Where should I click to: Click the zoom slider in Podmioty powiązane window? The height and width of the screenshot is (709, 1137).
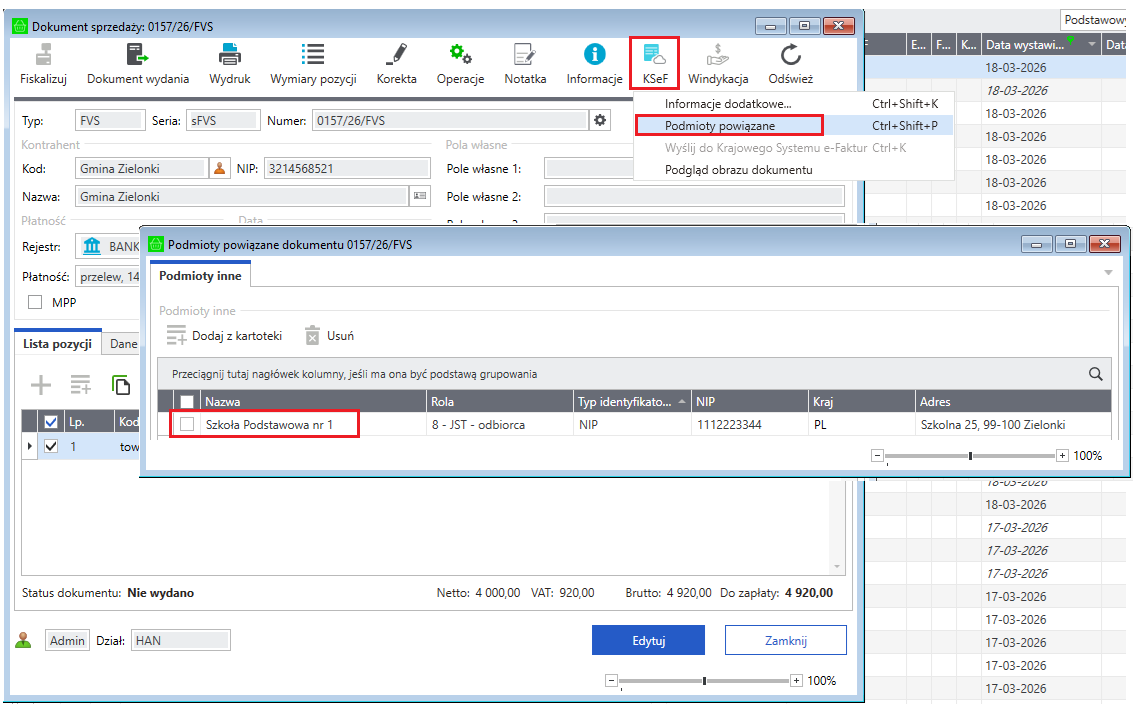[970, 456]
